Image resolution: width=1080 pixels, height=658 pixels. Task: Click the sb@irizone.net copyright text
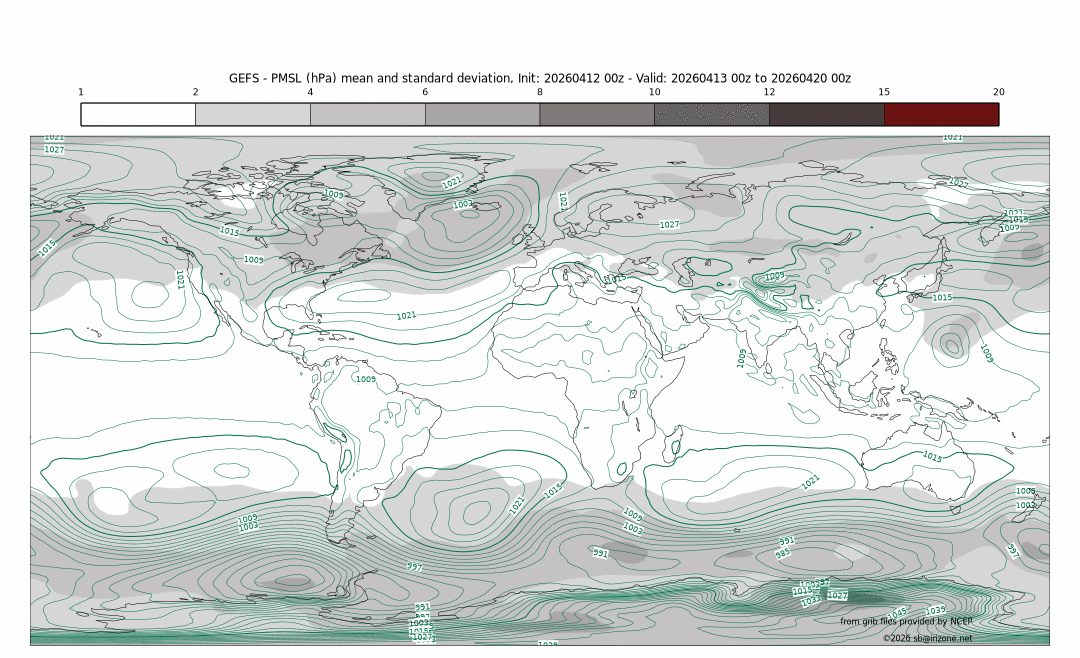(926, 638)
